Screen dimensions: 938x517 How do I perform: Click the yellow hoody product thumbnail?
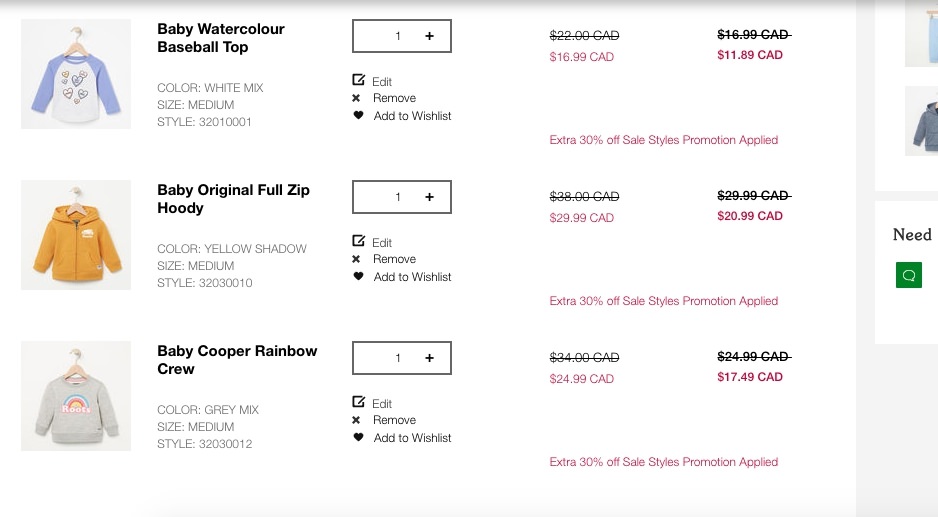point(76,235)
